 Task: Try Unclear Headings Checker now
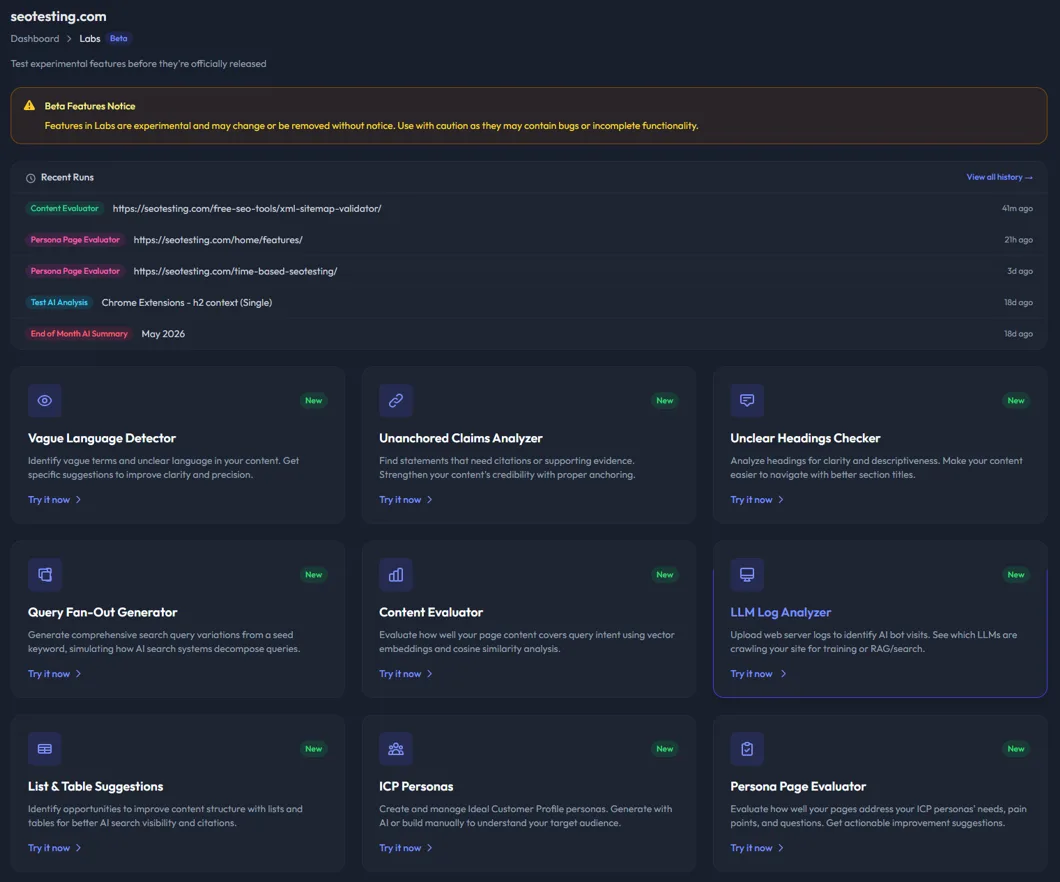point(757,499)
